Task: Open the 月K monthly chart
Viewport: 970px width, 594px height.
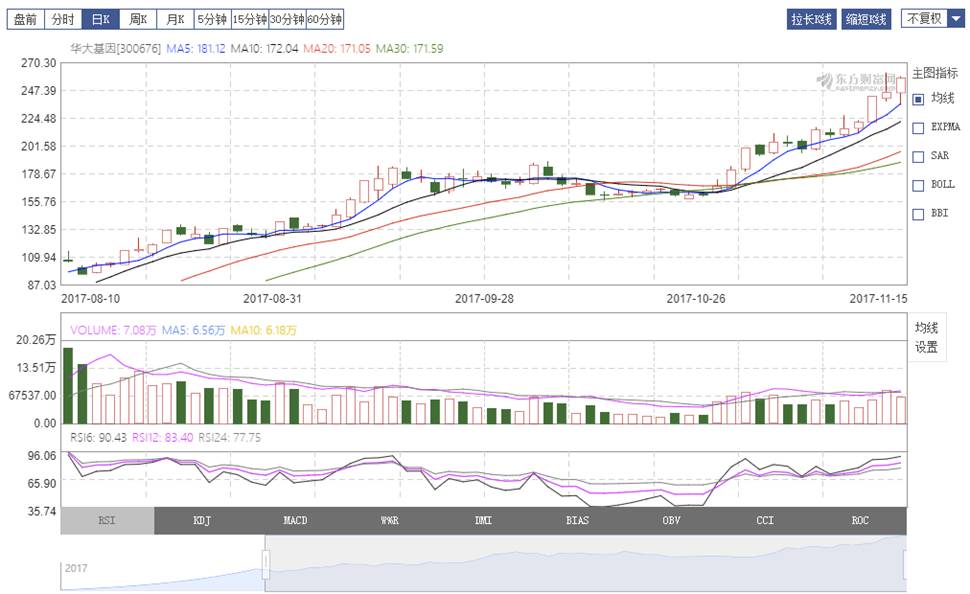Action: [x=175, y=19]
